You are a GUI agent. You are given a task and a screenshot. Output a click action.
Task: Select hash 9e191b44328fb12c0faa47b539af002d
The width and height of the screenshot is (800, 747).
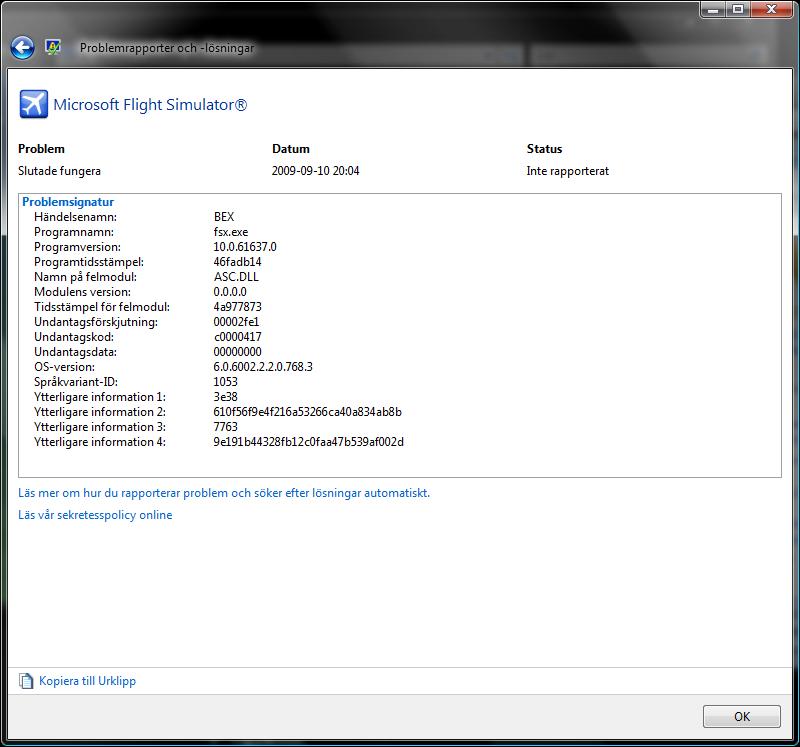coord(309,442)
